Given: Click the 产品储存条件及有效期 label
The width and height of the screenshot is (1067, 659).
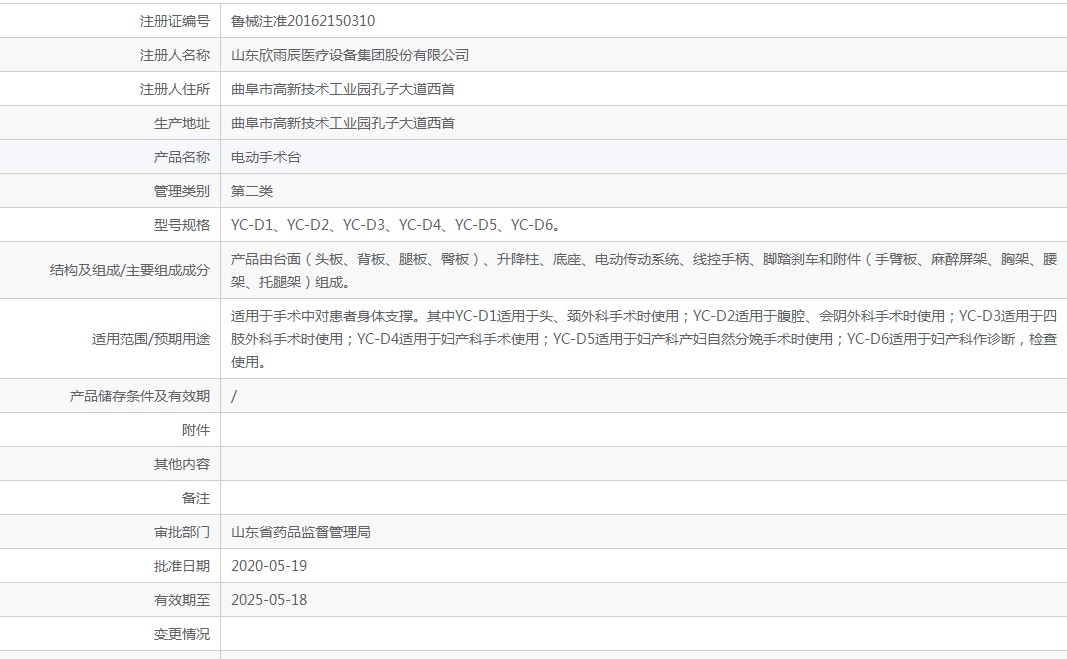Looking at the screenshot, I should [x=139, y=396].
